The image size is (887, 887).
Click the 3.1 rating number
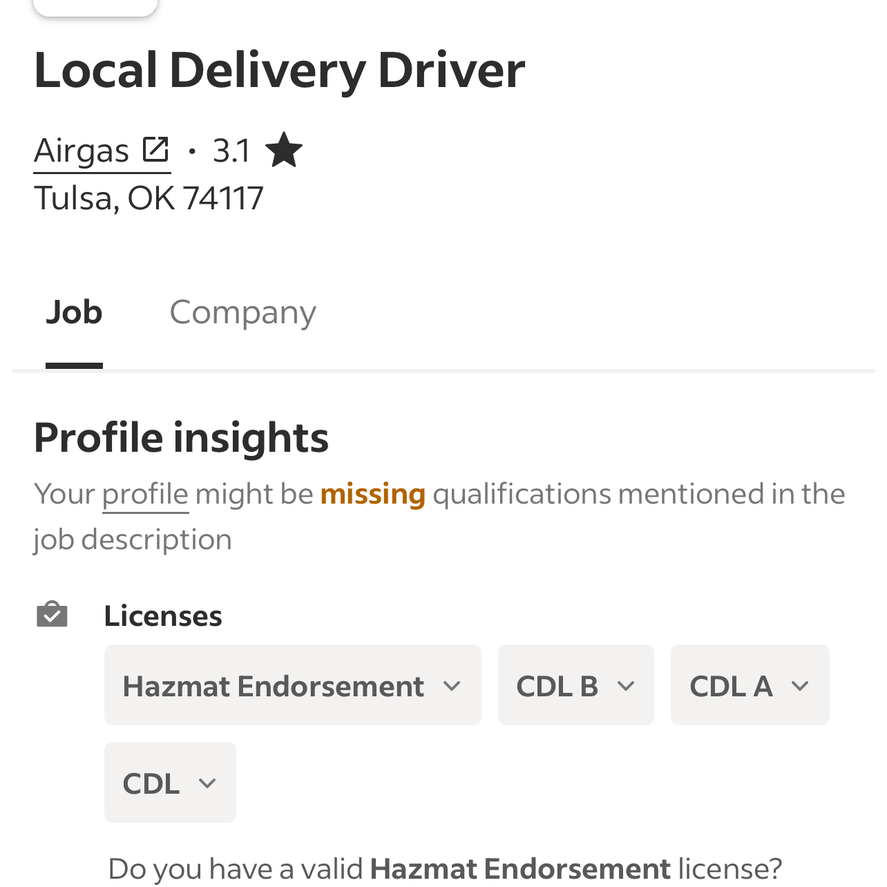coord(231,151)
